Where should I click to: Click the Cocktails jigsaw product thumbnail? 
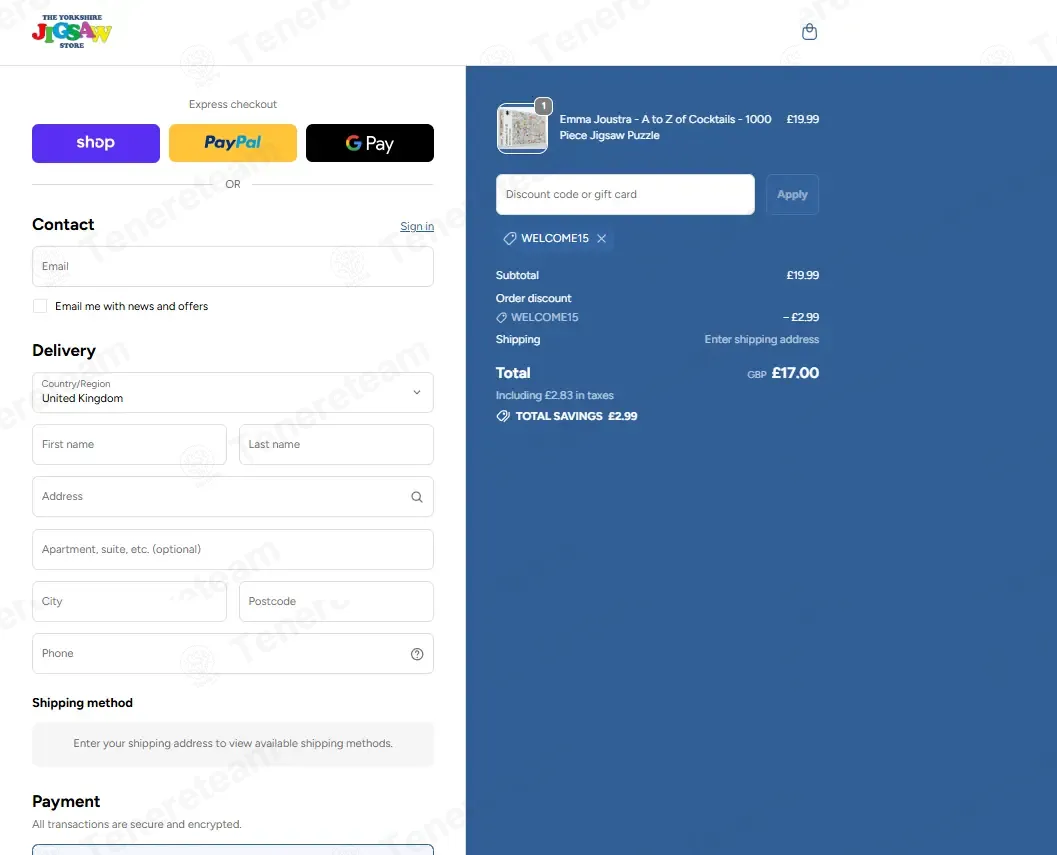522,128
